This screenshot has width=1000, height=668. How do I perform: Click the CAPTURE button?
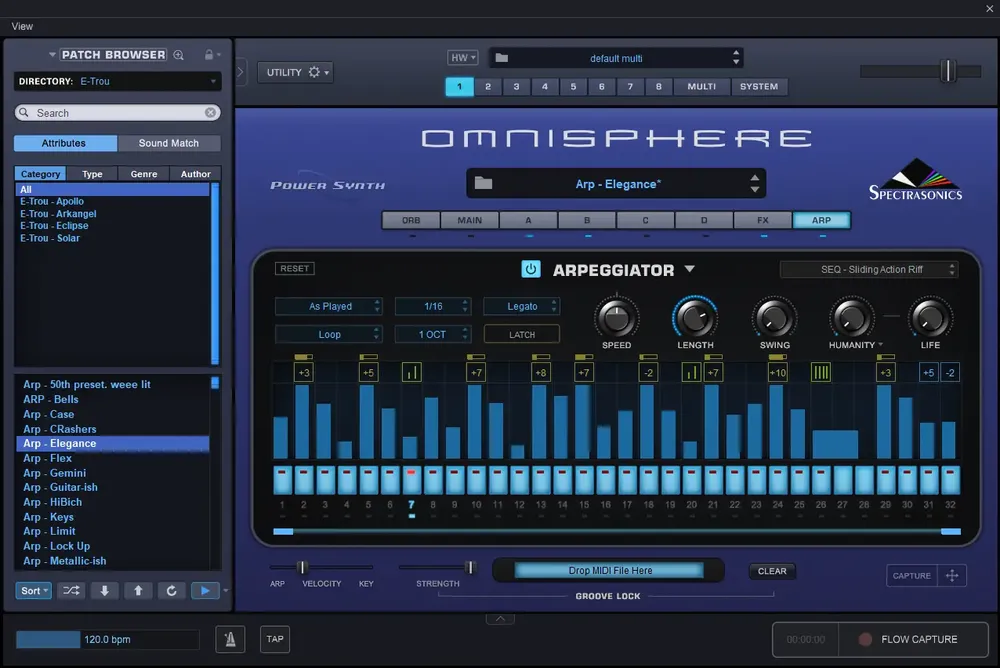[911, 575]
